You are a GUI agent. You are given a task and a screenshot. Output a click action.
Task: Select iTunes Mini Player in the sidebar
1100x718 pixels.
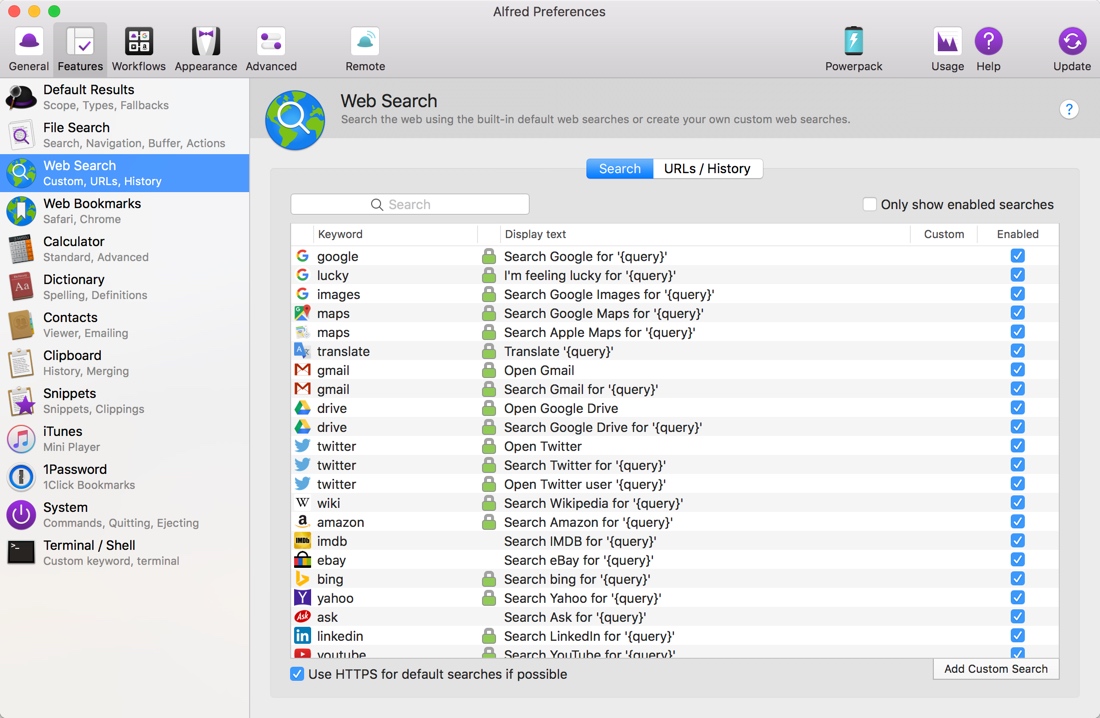tap(125, 438)
